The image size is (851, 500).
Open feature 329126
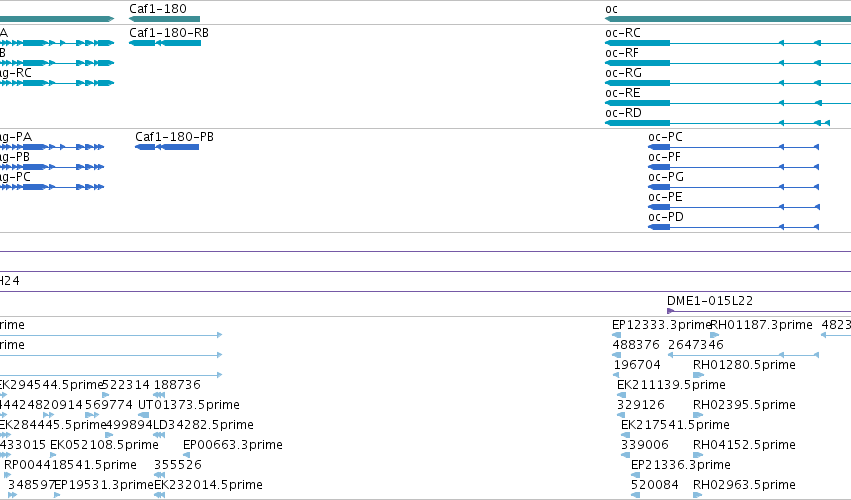(x=640, y=405)
